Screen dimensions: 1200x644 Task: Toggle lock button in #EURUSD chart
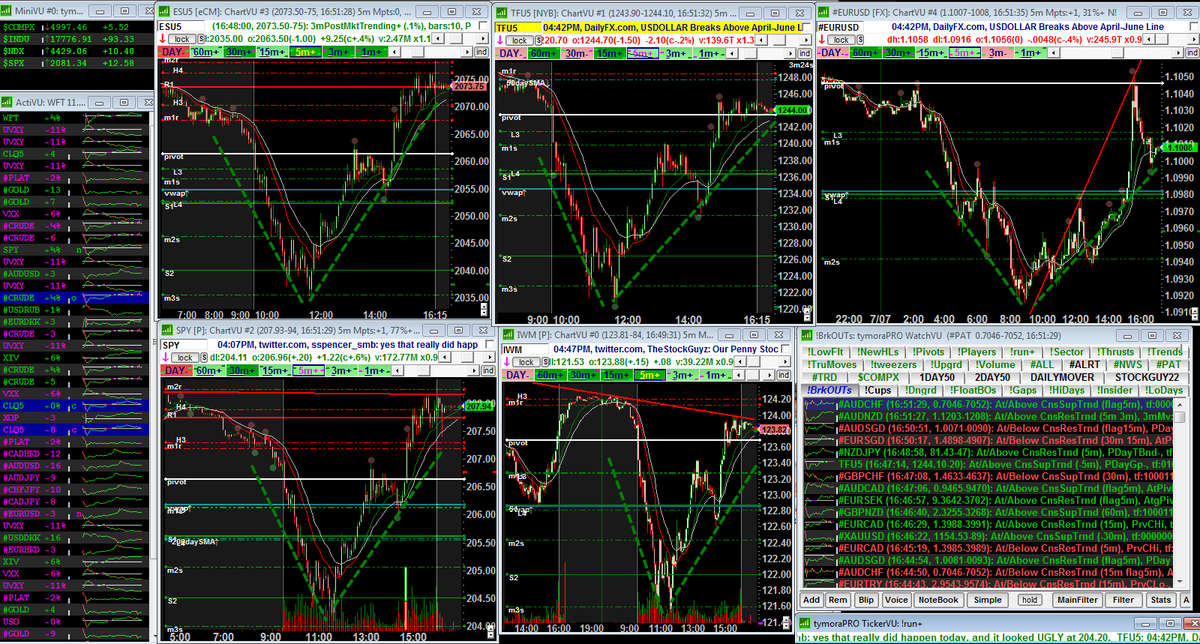(843, 39)
